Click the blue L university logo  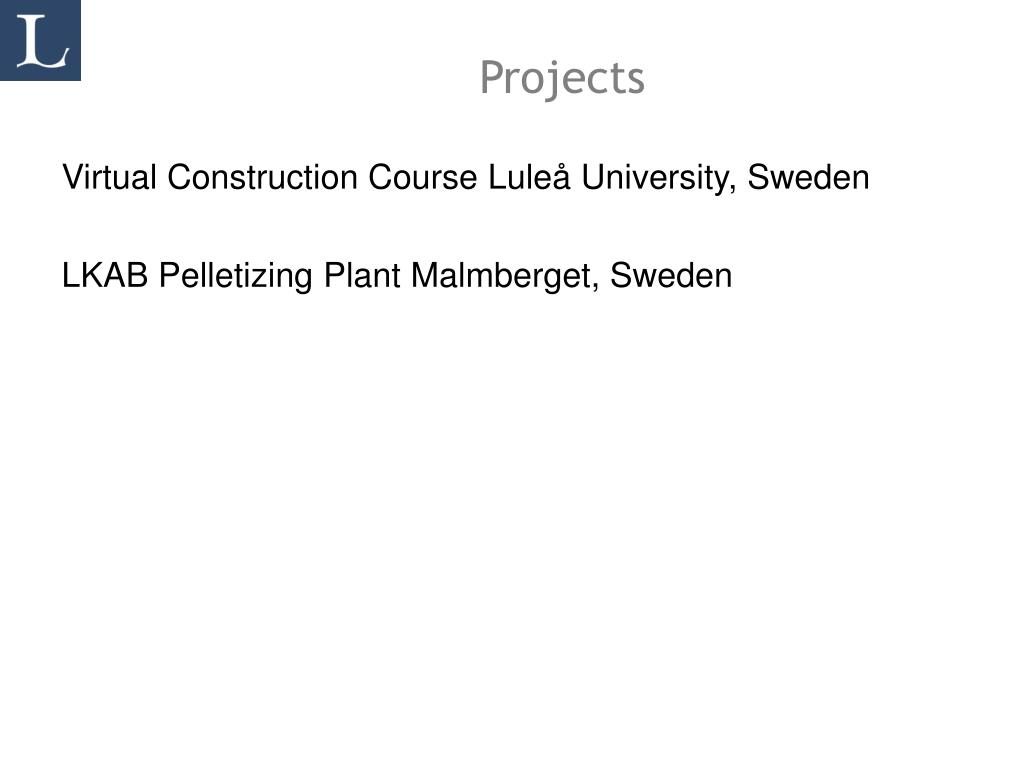(x=40, y=40)
